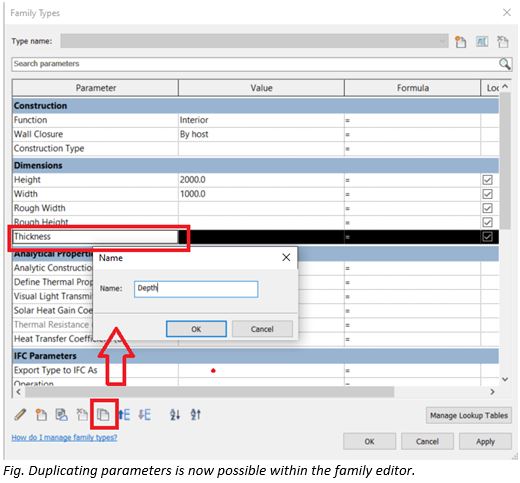Screen dimensions: 520x483
Task: Toggle the Lock checkbox for Thickness
Action: pos(487,237)
